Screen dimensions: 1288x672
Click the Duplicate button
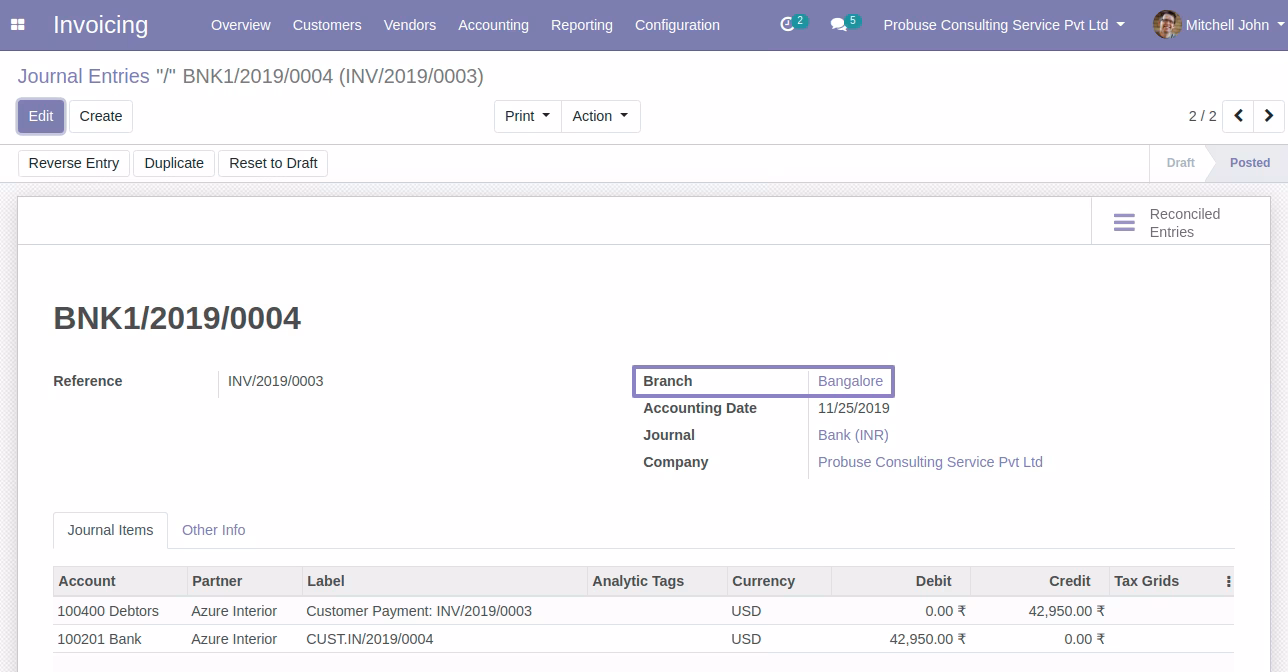174,163
